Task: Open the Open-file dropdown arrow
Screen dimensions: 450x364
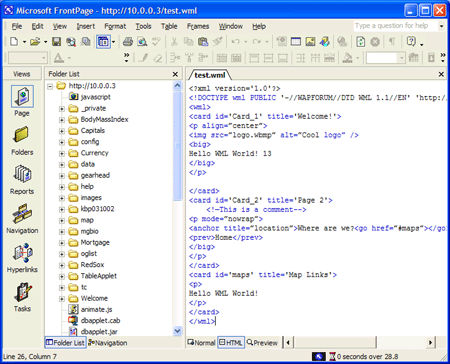Action: point(45,42)
